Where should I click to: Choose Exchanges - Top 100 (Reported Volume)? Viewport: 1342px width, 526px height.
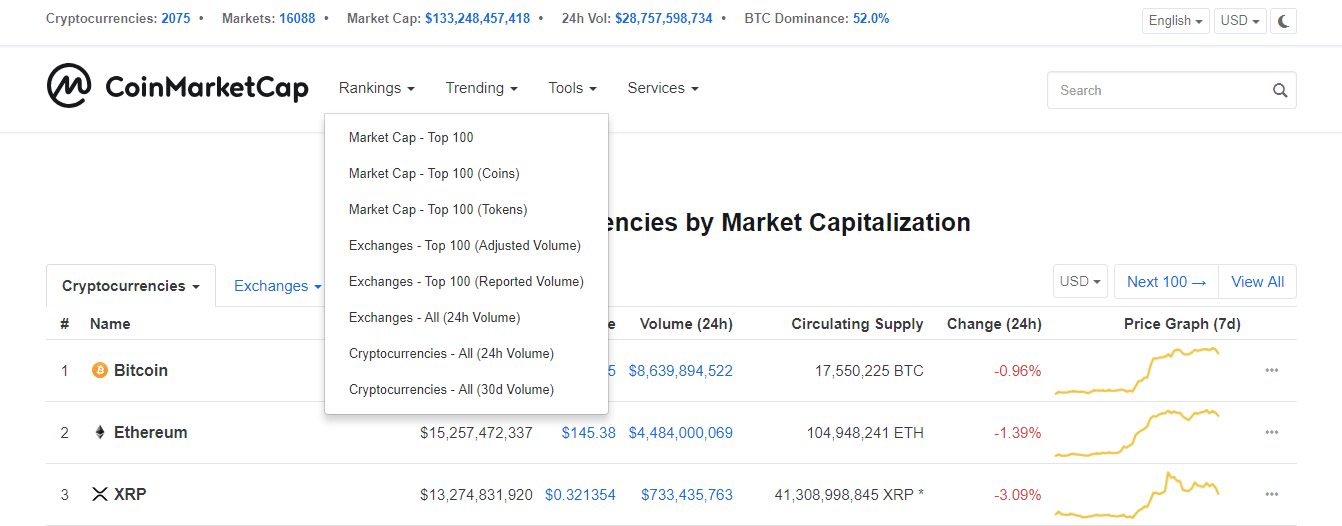(466, 281)
